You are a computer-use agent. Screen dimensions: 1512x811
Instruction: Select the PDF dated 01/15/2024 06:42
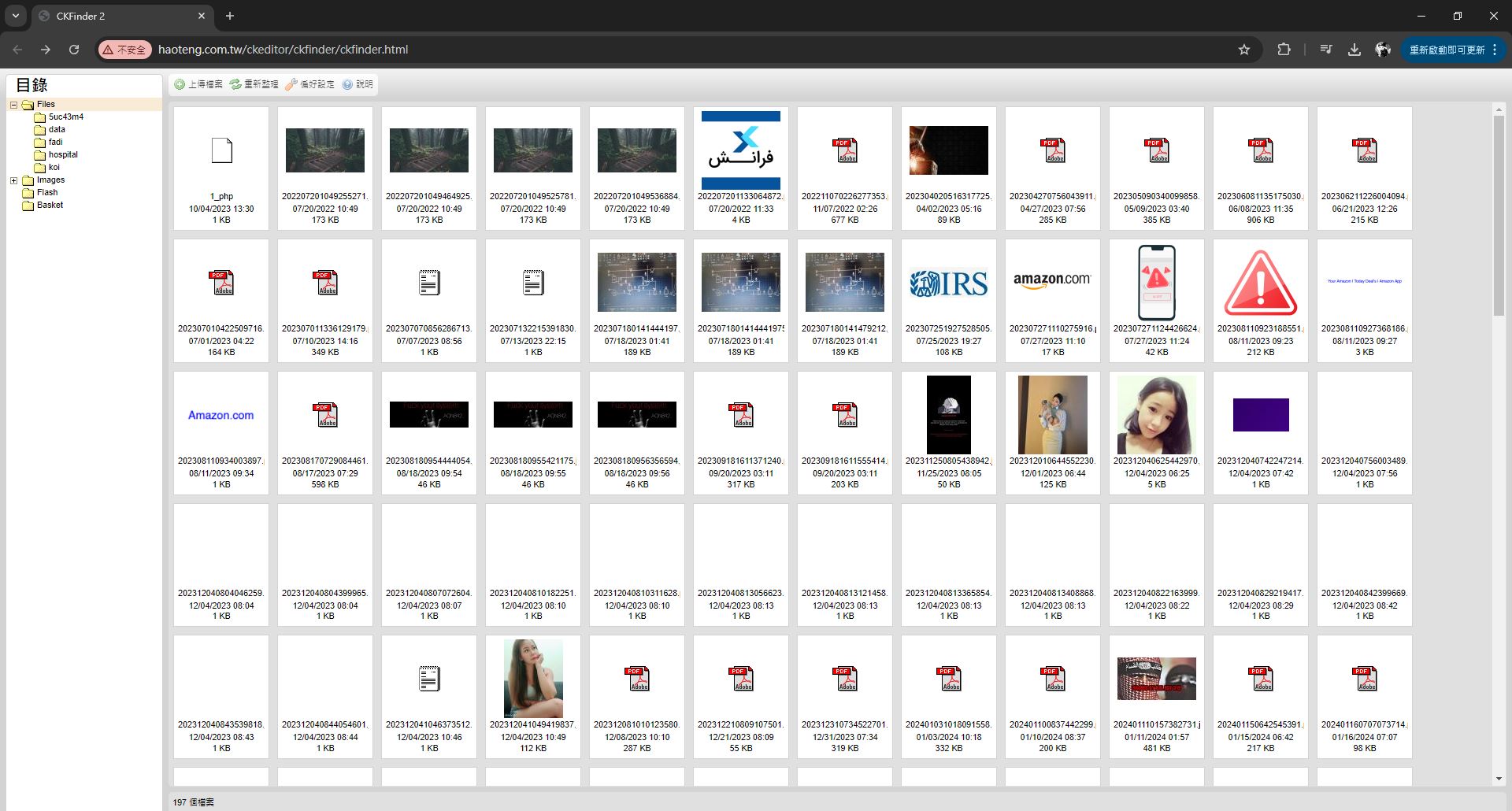[1261, 679]
